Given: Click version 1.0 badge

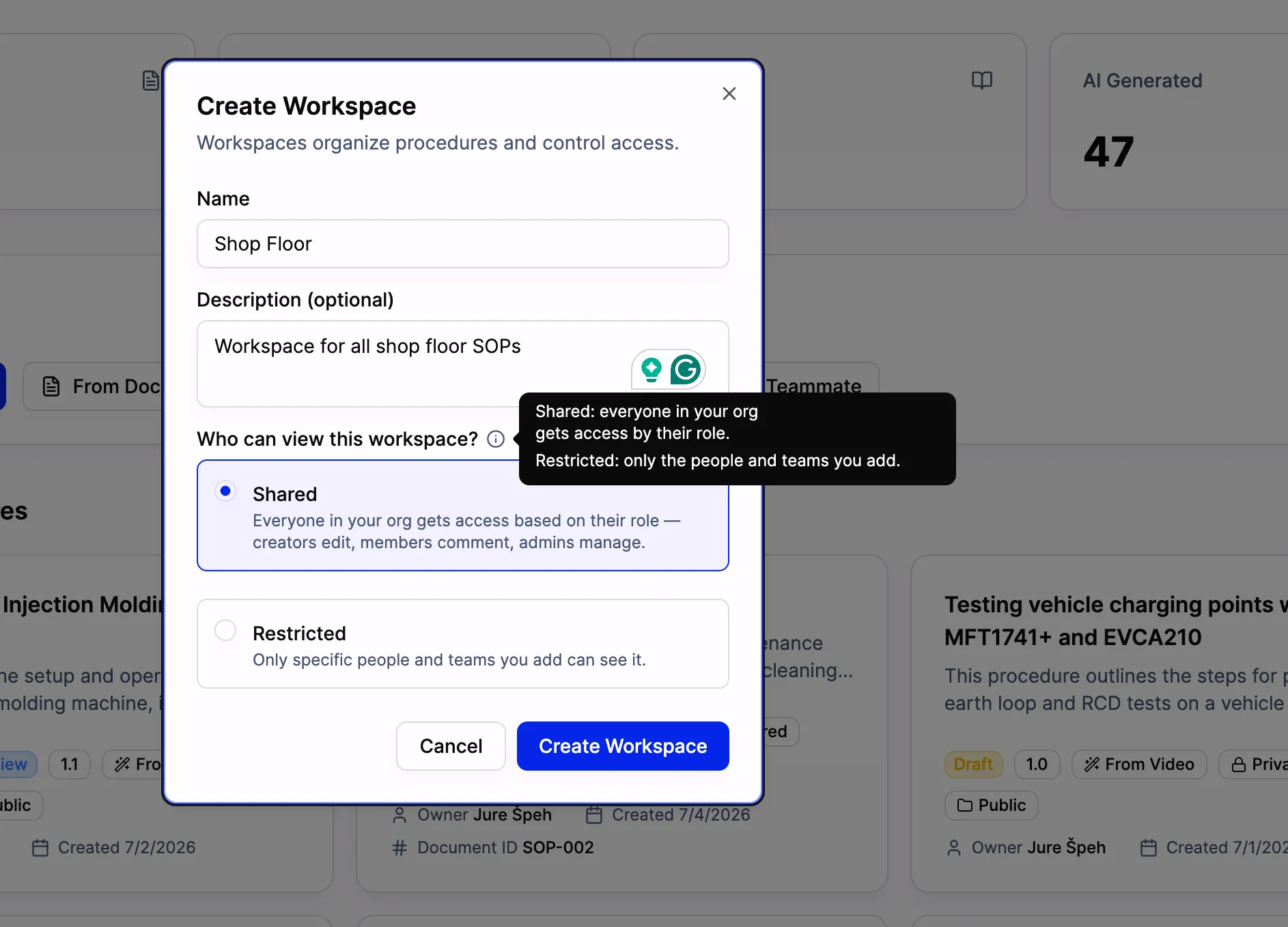Looking at the screenshot, I should click(x=1037, y=764).
